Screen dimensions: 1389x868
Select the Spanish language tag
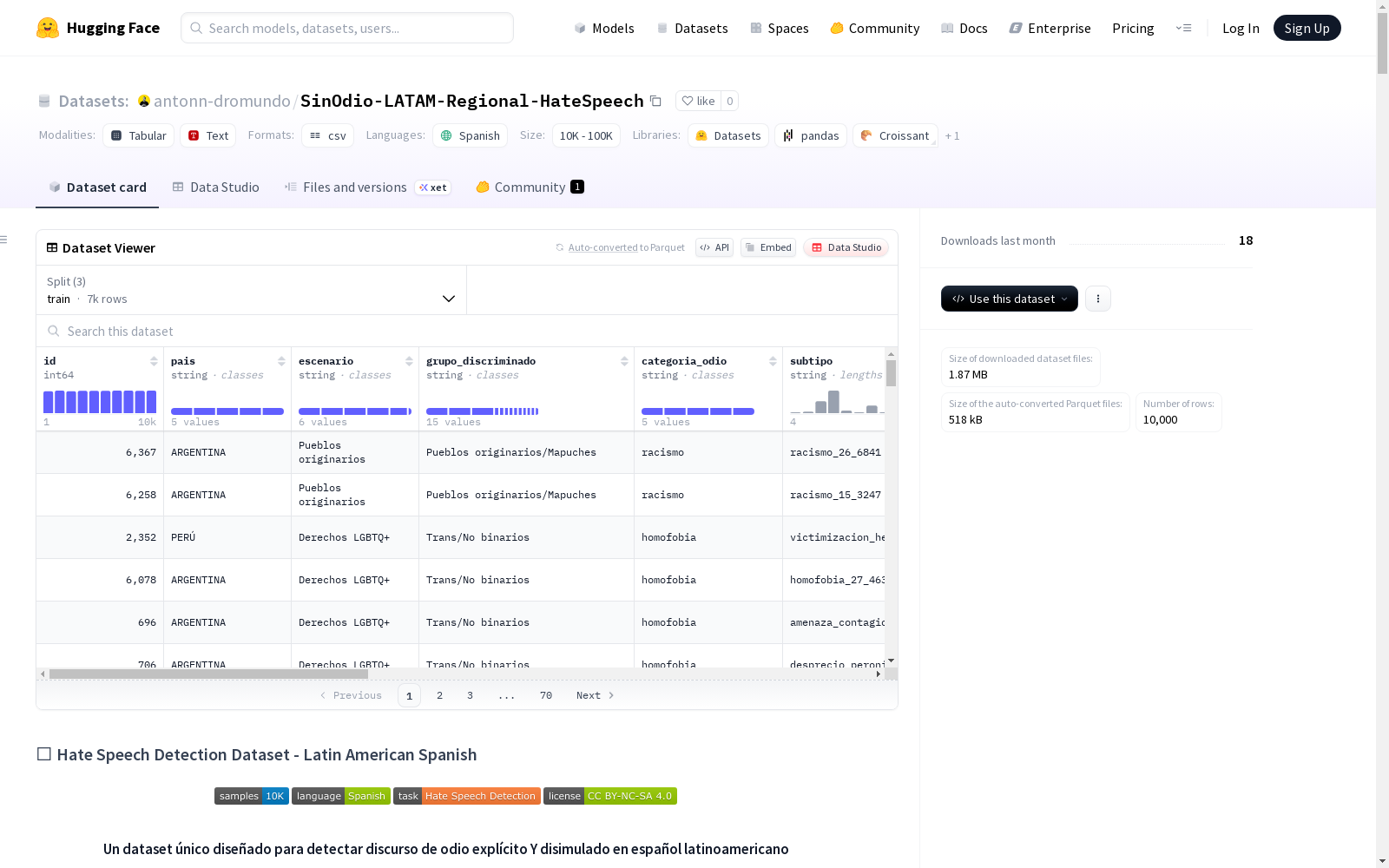(471, 135)
